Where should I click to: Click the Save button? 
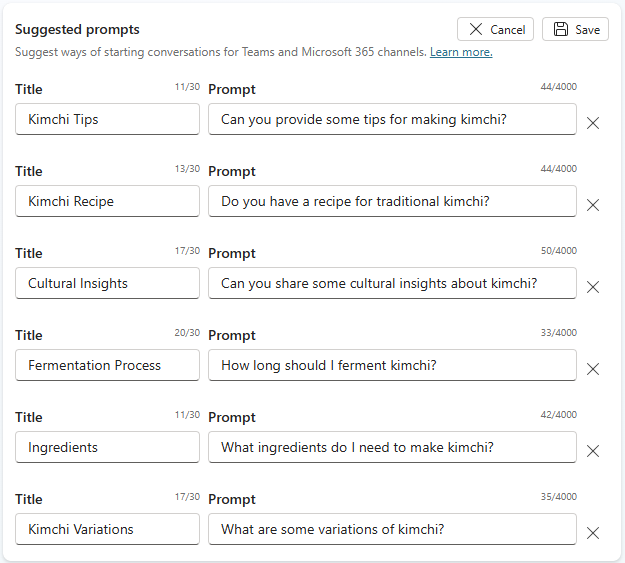coord(576,29)
